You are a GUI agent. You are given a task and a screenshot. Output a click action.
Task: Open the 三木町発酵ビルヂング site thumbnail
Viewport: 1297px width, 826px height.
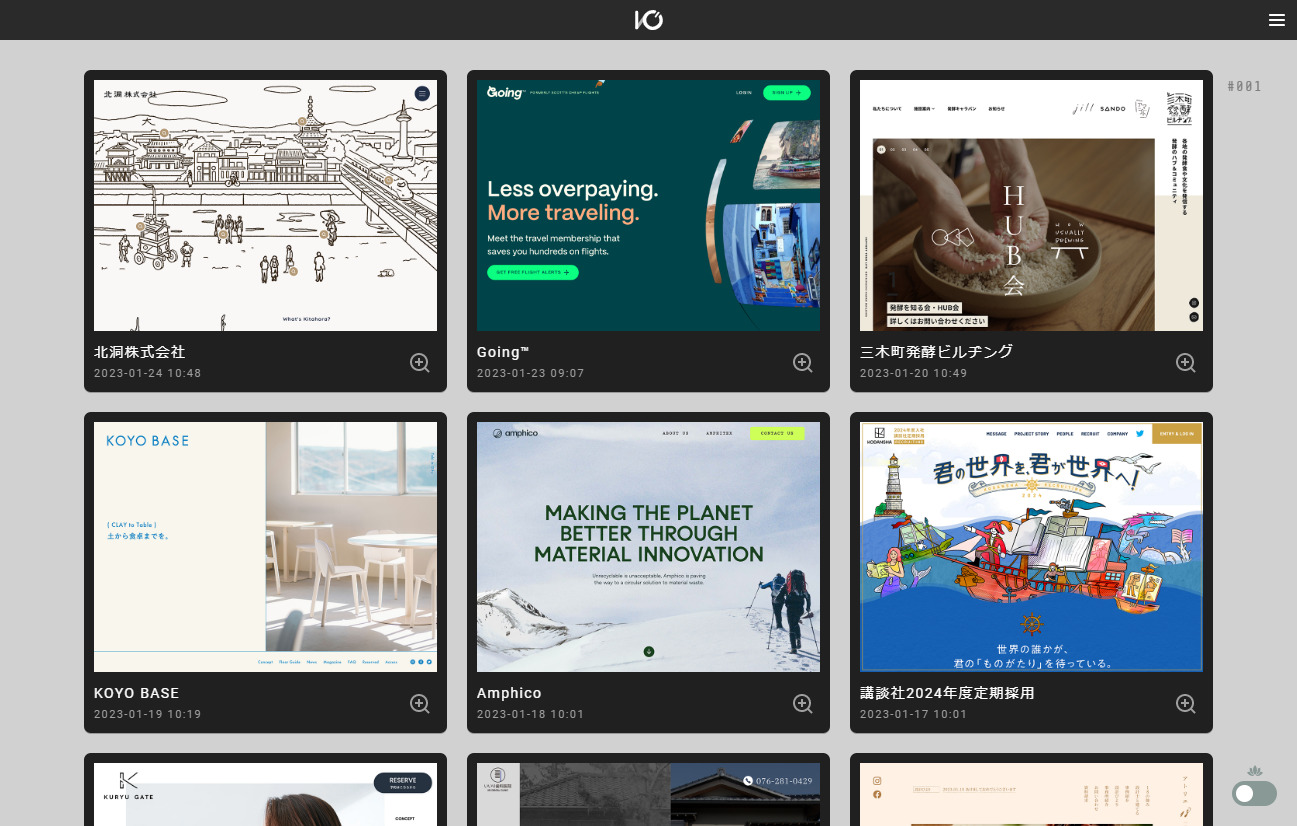1031,205
